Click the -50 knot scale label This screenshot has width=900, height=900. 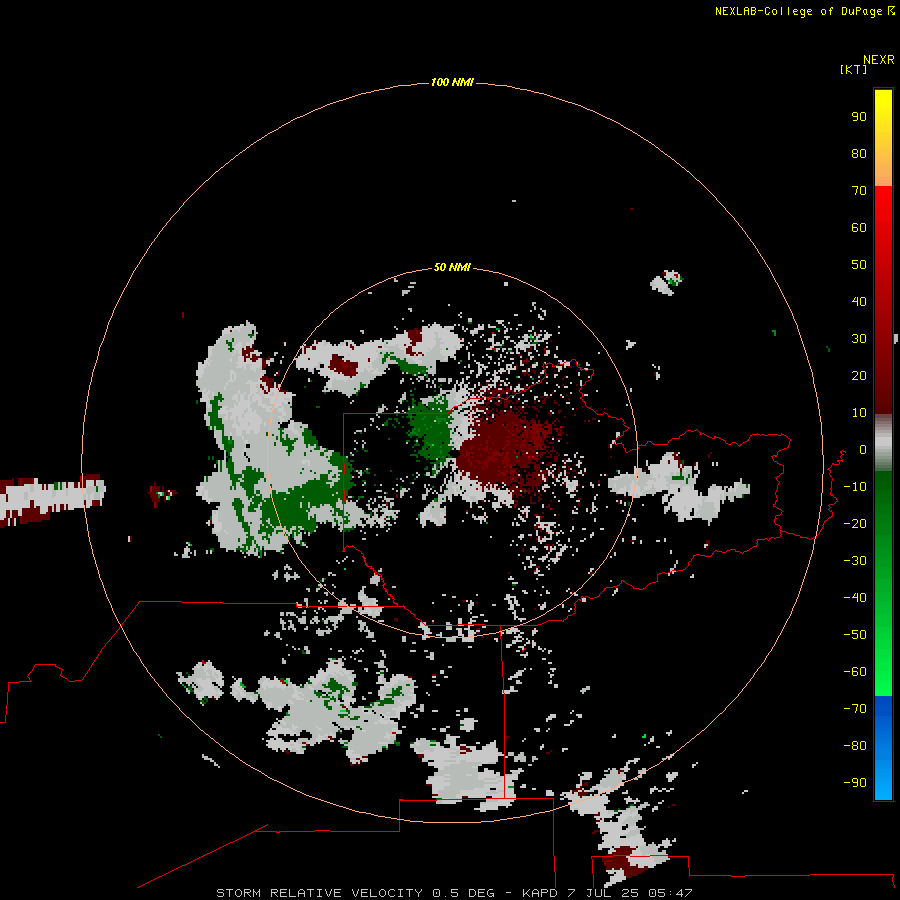(855, 635)
